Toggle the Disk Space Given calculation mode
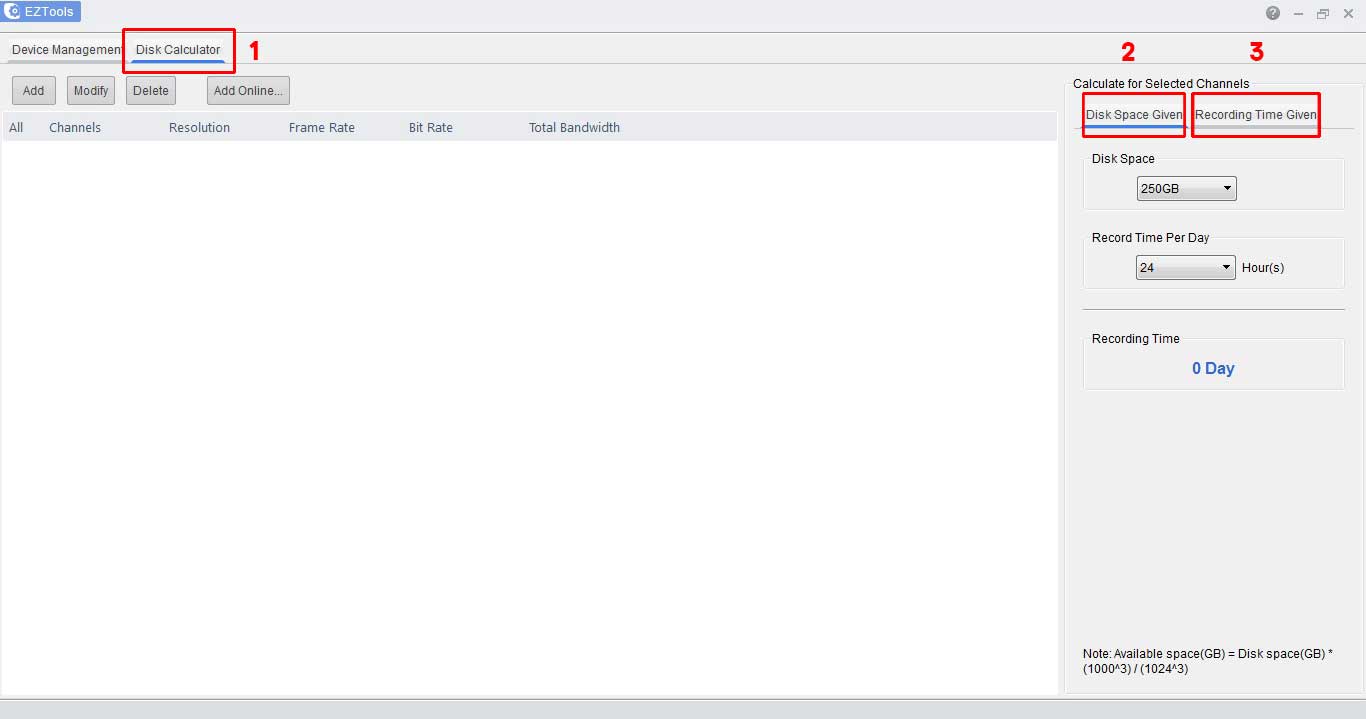 coord(1133,115)
